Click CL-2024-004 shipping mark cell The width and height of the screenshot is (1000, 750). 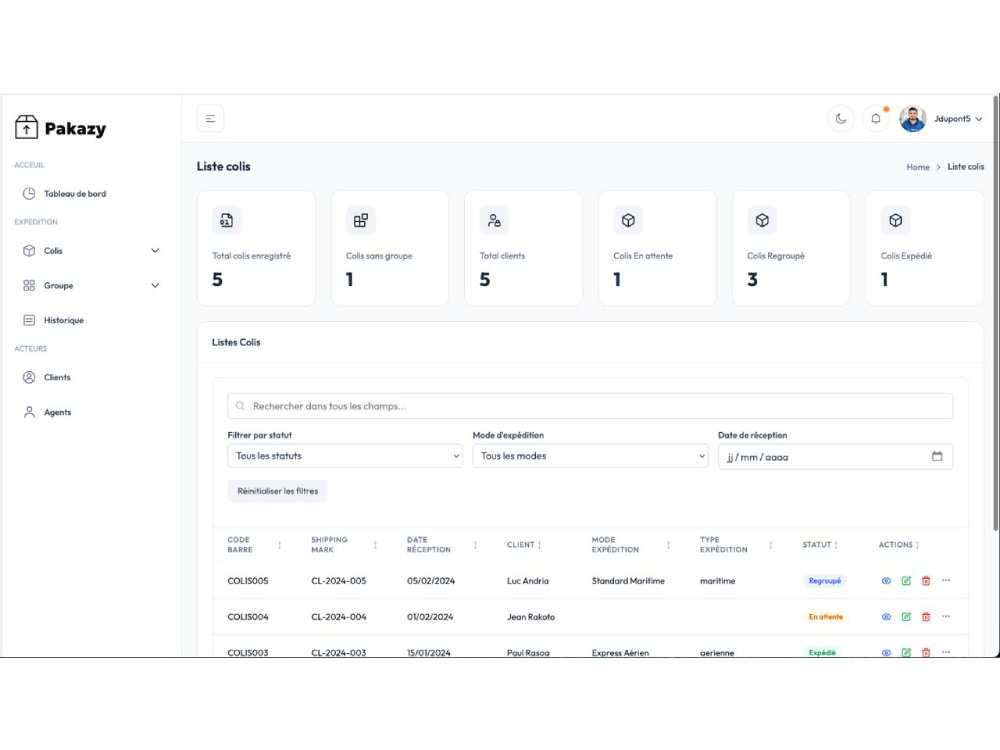point(339,617)
